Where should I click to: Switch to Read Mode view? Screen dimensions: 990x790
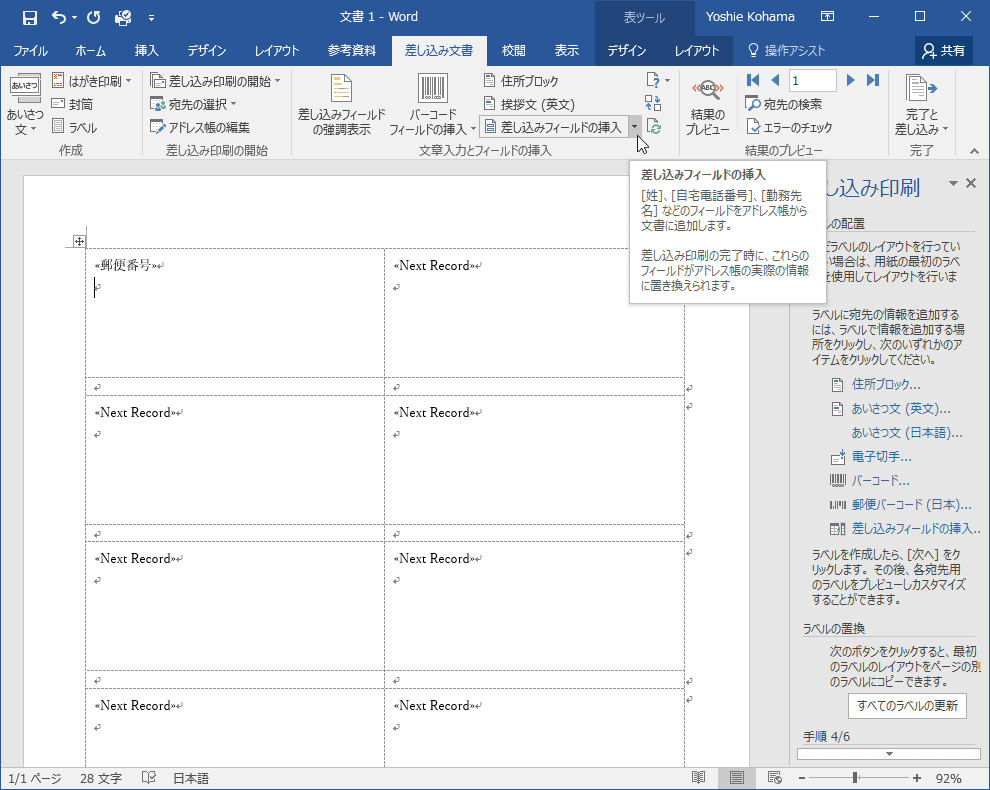[x=698, y=778]
